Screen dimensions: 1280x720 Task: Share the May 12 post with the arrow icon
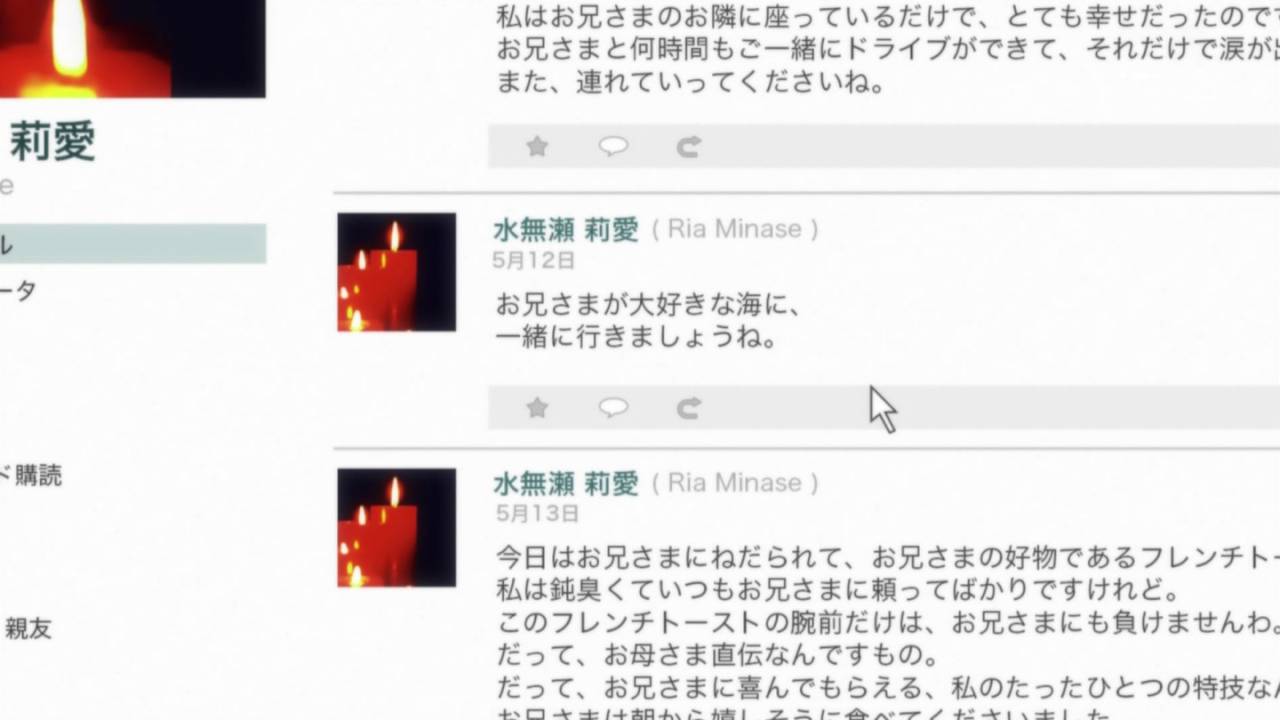tap(688, 408)
